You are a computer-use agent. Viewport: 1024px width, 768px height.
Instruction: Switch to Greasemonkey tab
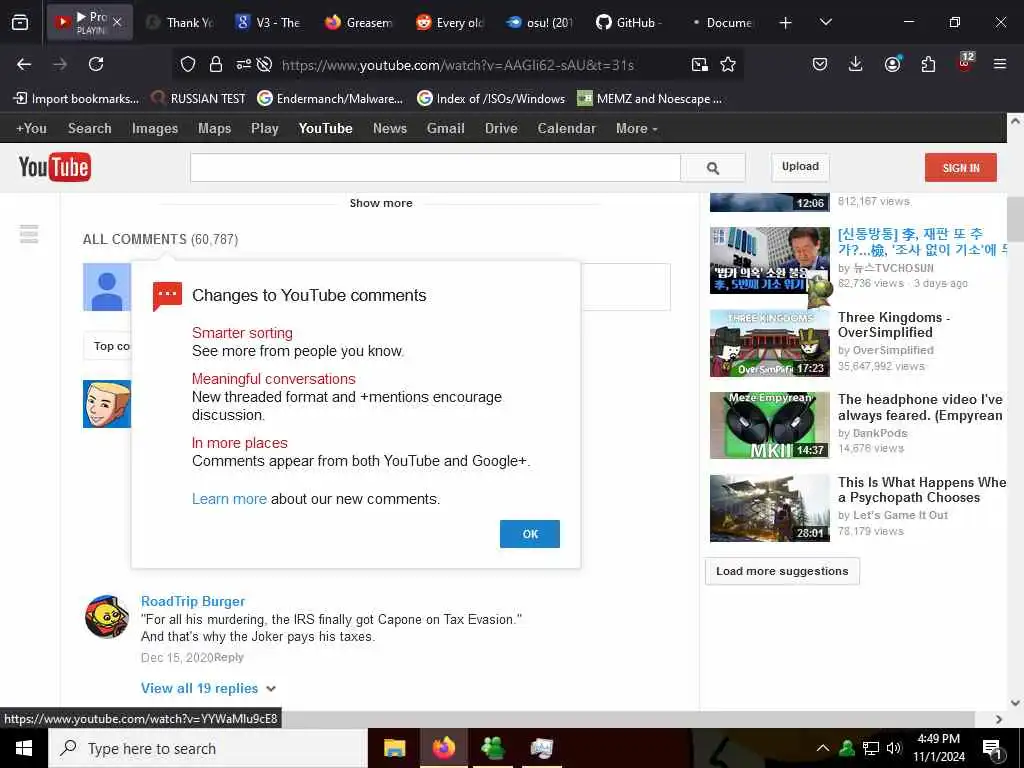(359, 23)
